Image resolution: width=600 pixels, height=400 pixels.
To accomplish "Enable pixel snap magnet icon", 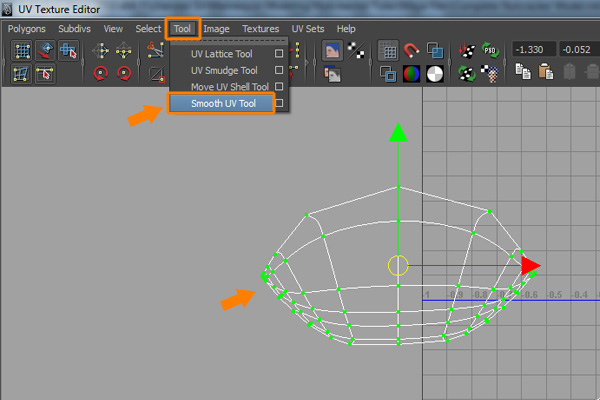I will [x=411, y=51].
